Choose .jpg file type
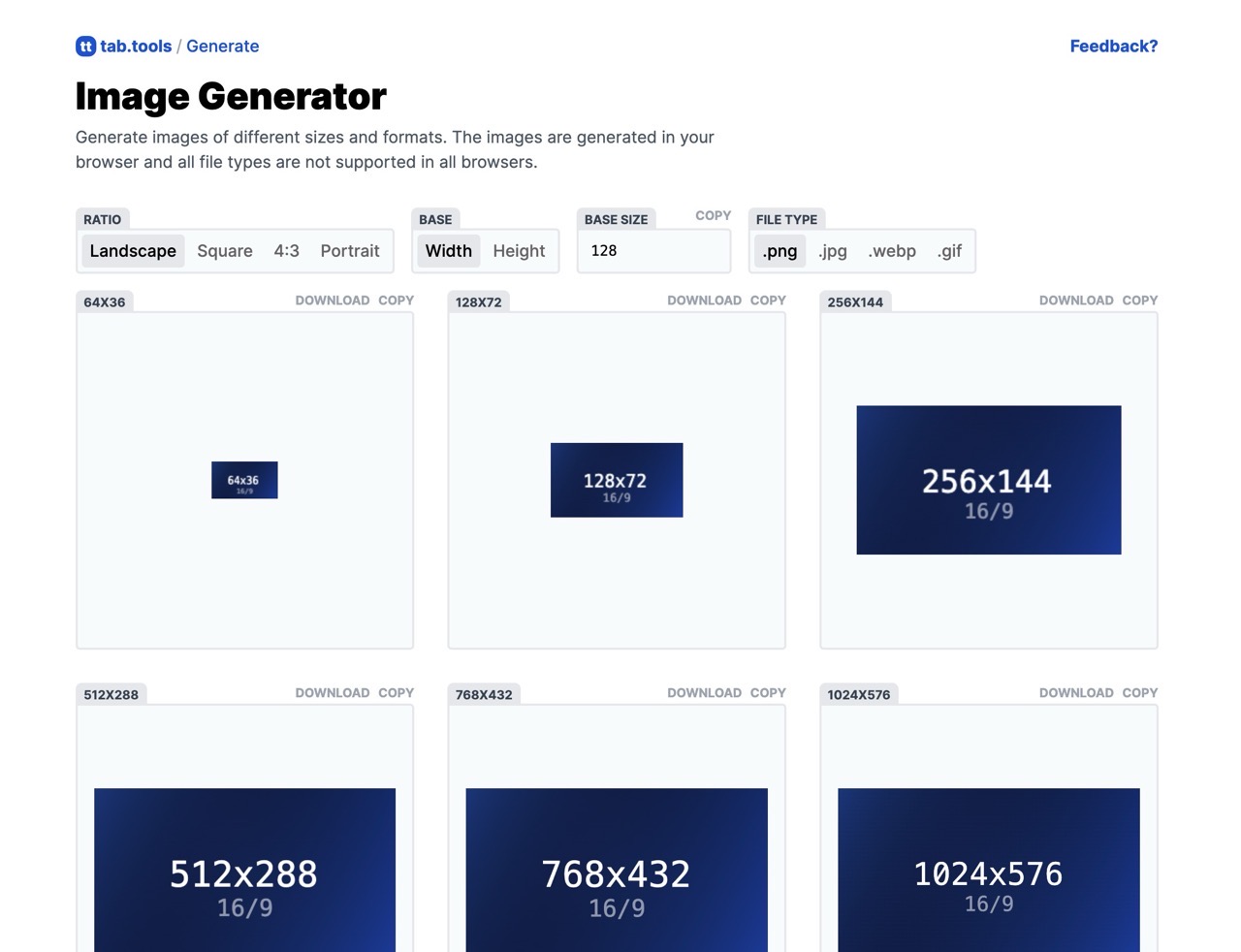The image size is (1241, 952). [832, 251]
